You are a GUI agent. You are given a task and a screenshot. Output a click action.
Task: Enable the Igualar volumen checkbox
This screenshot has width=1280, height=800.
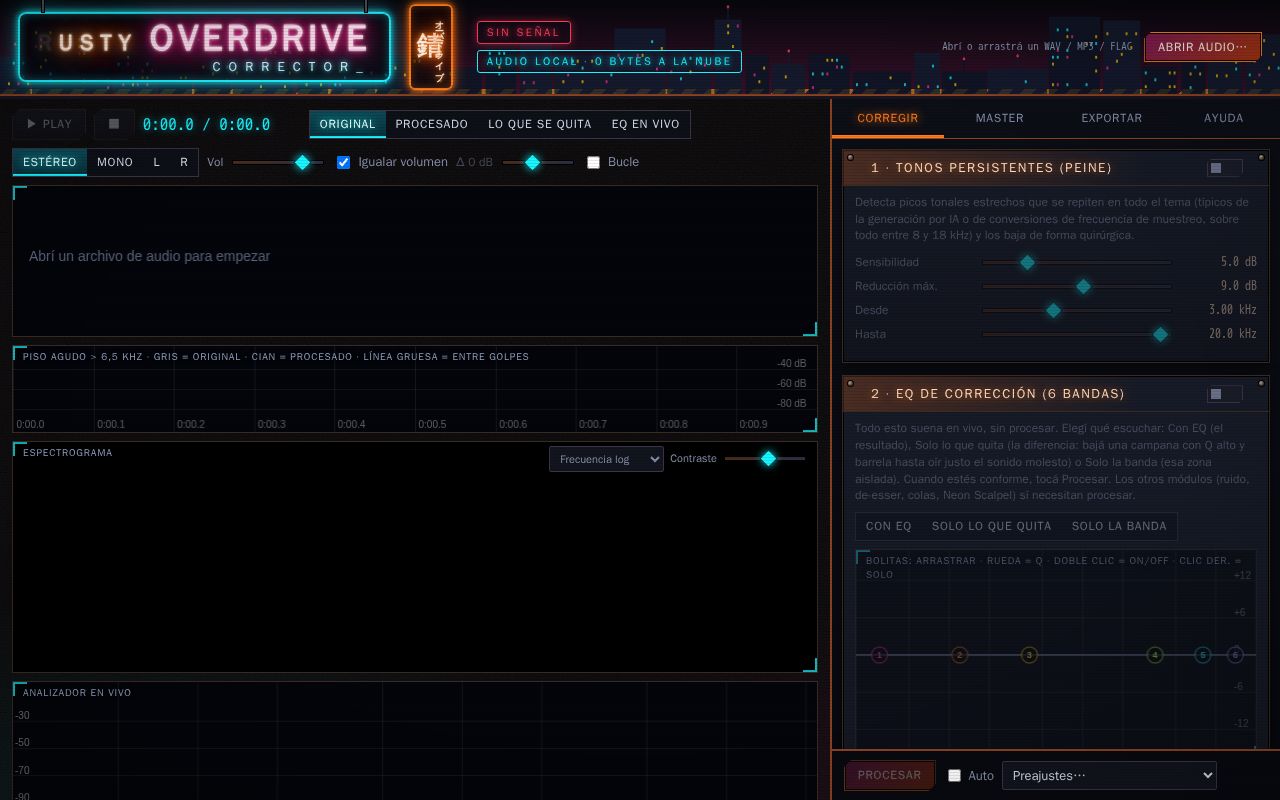pos(343,162)
